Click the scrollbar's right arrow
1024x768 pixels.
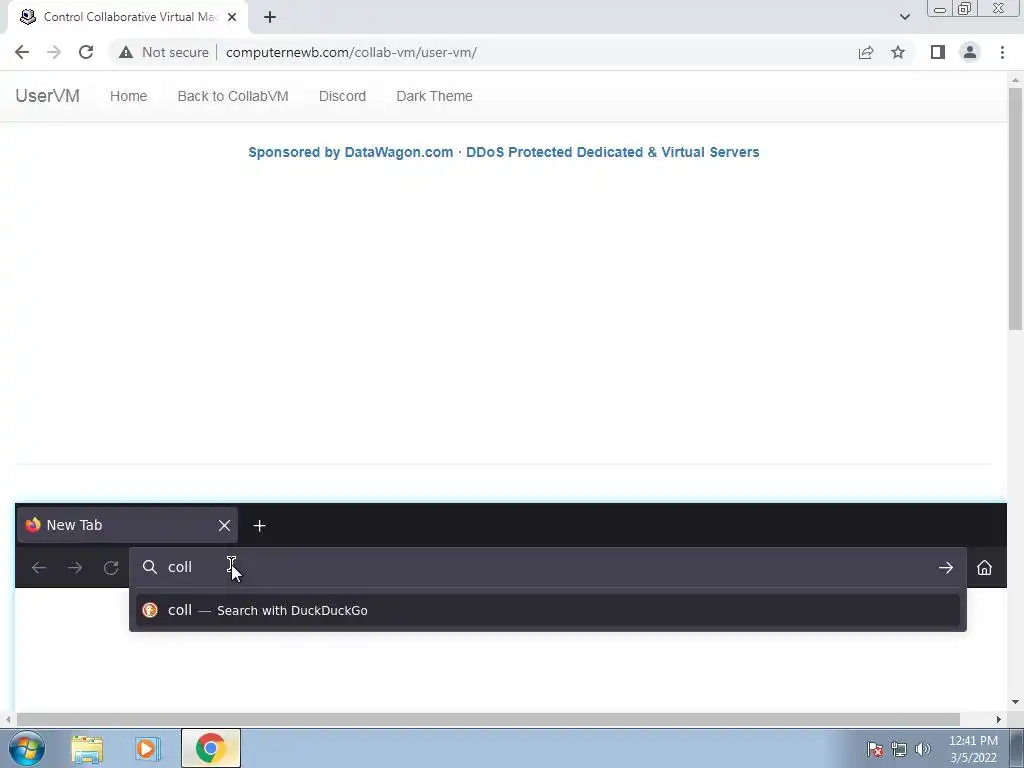click(998, 719)
